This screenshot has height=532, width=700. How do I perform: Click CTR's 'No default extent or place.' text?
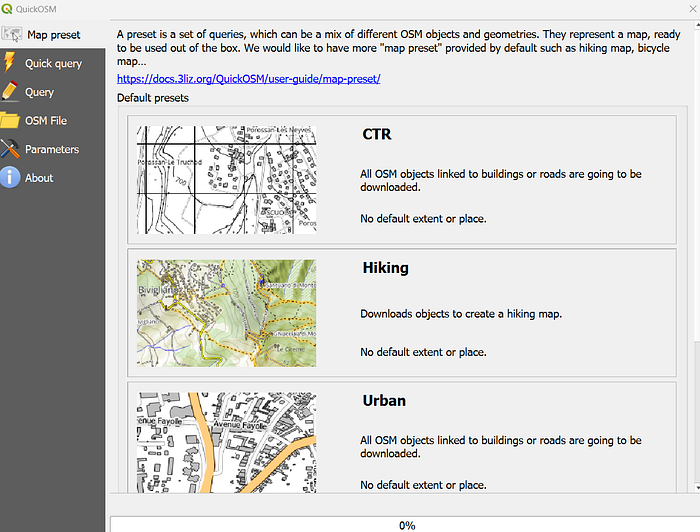tap(423, 219)
